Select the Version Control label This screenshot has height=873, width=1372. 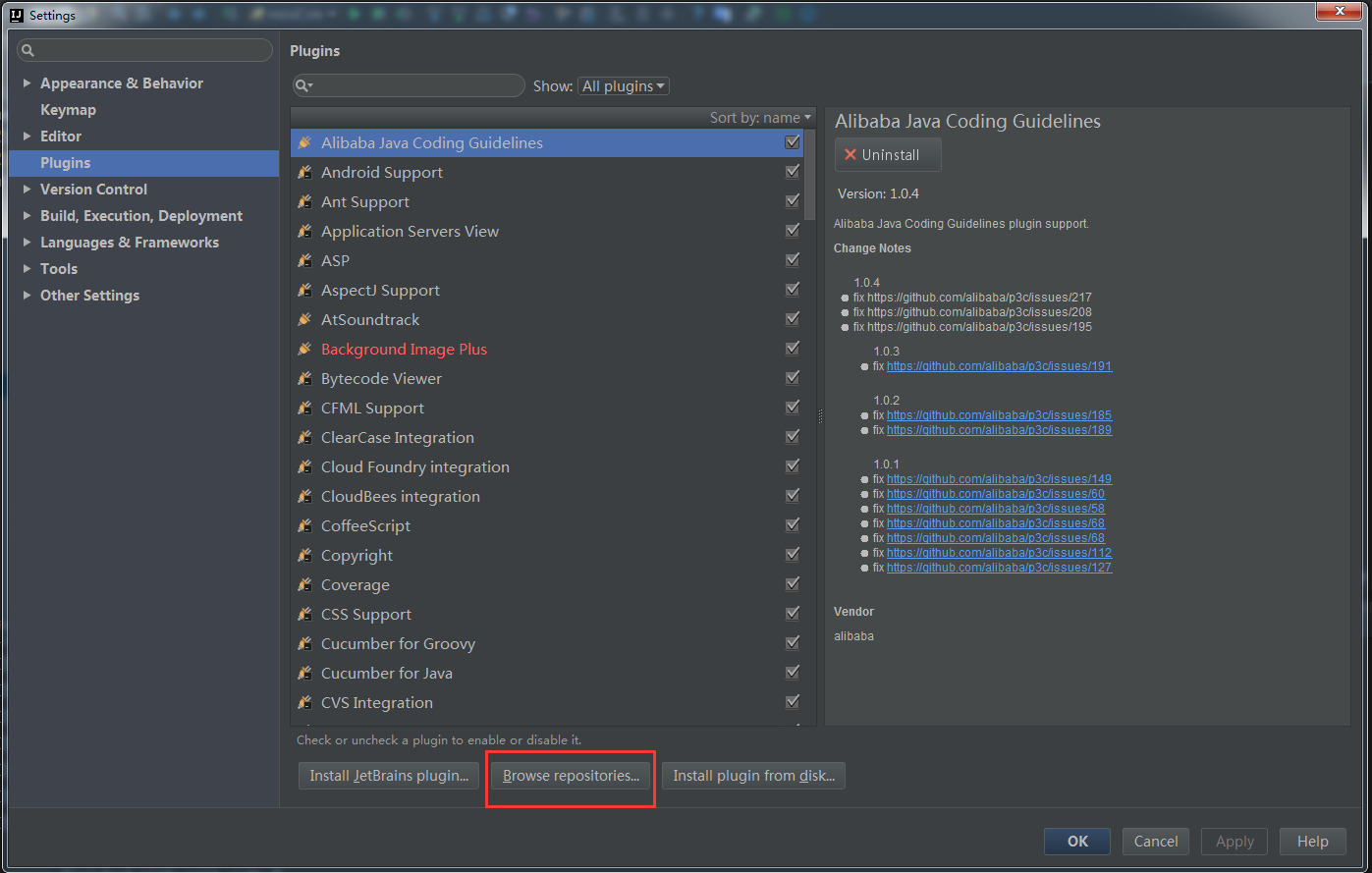click(x=93, y=190)
